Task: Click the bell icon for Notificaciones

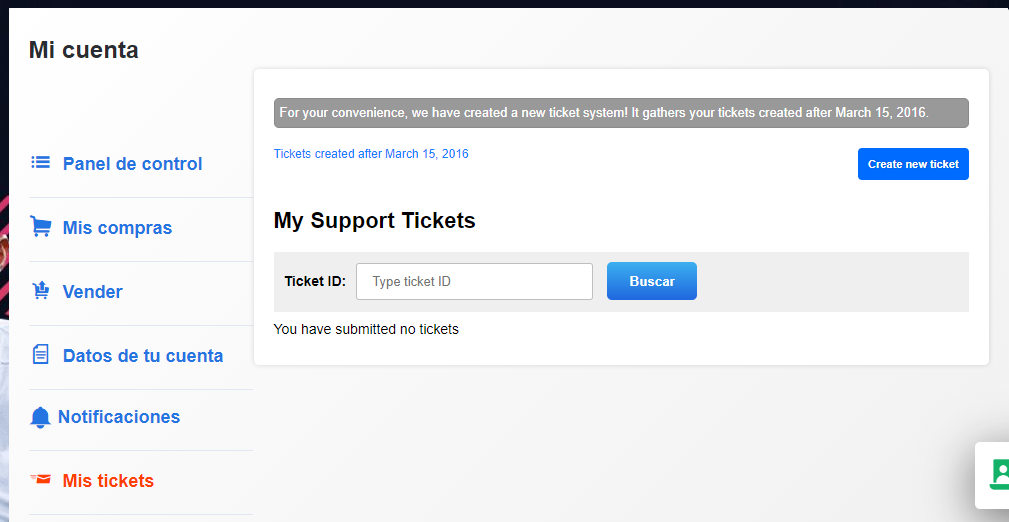Action: click(40, 418)
